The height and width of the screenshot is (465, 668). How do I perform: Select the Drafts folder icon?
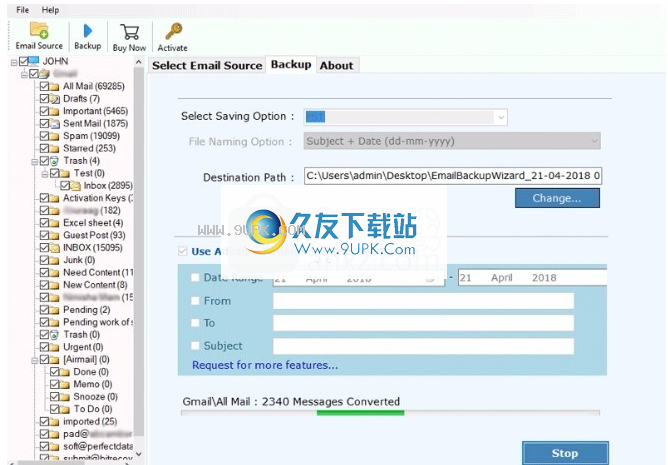pos(54,99)
